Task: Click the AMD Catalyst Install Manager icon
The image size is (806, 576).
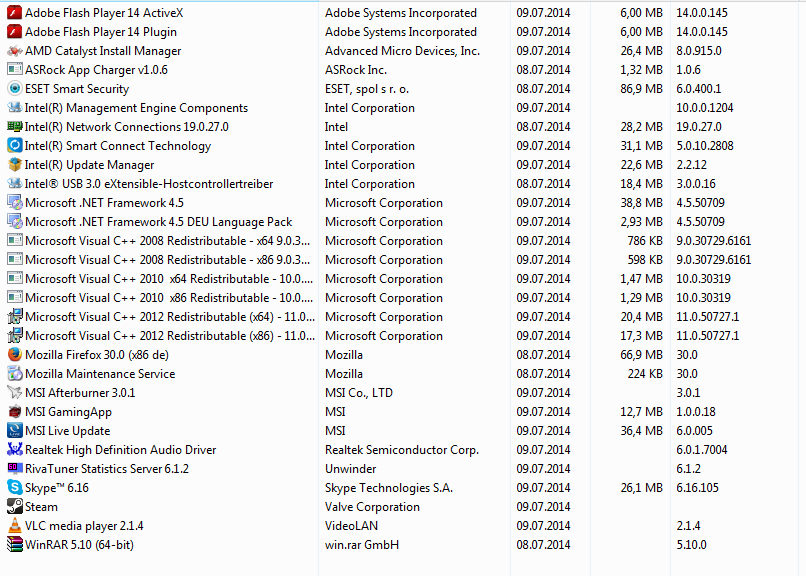Action: tap(14, 51)
